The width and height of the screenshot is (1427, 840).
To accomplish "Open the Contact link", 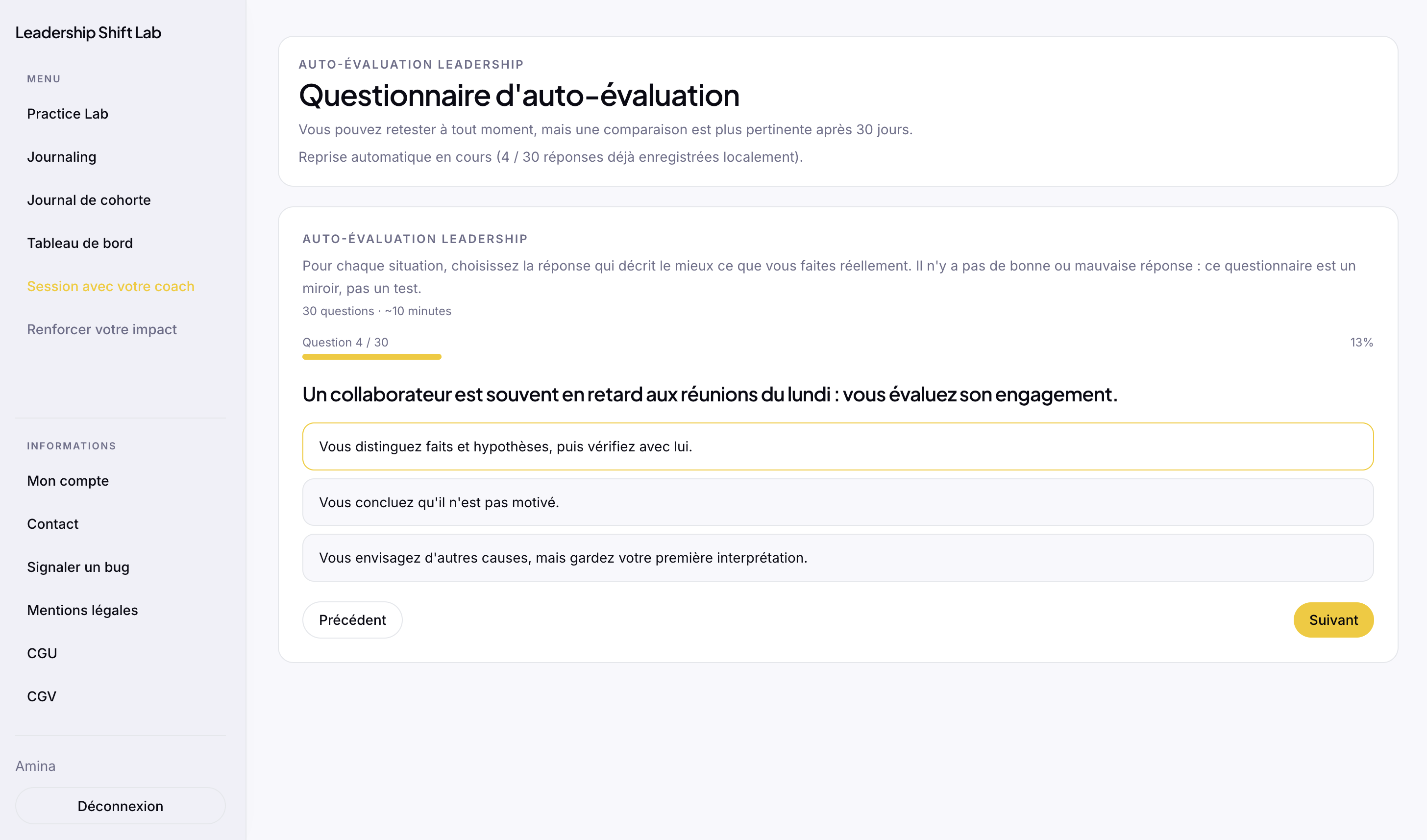I will coord(52,524).
